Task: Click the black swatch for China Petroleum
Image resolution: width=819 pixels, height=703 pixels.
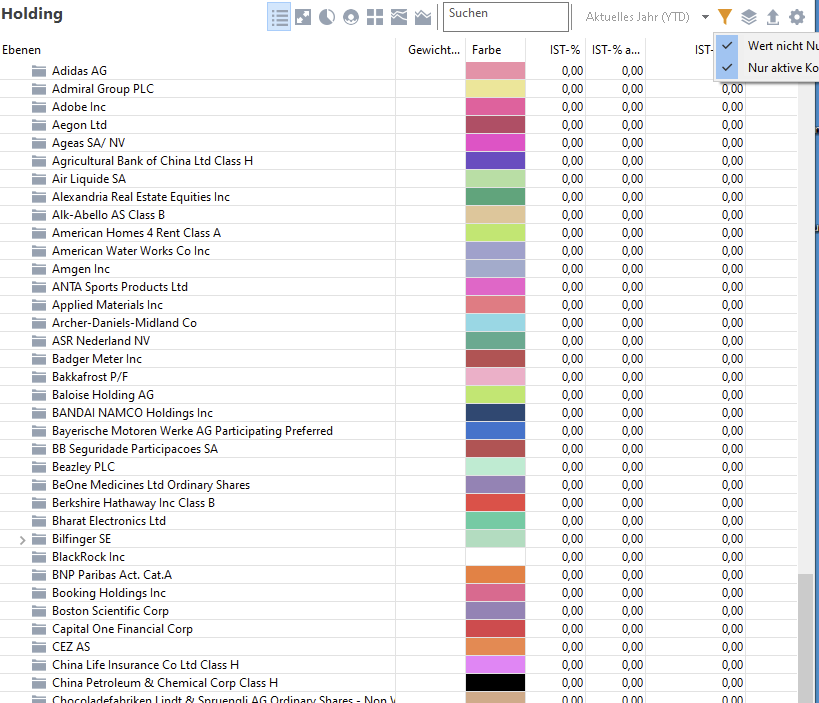Action: 495,683
